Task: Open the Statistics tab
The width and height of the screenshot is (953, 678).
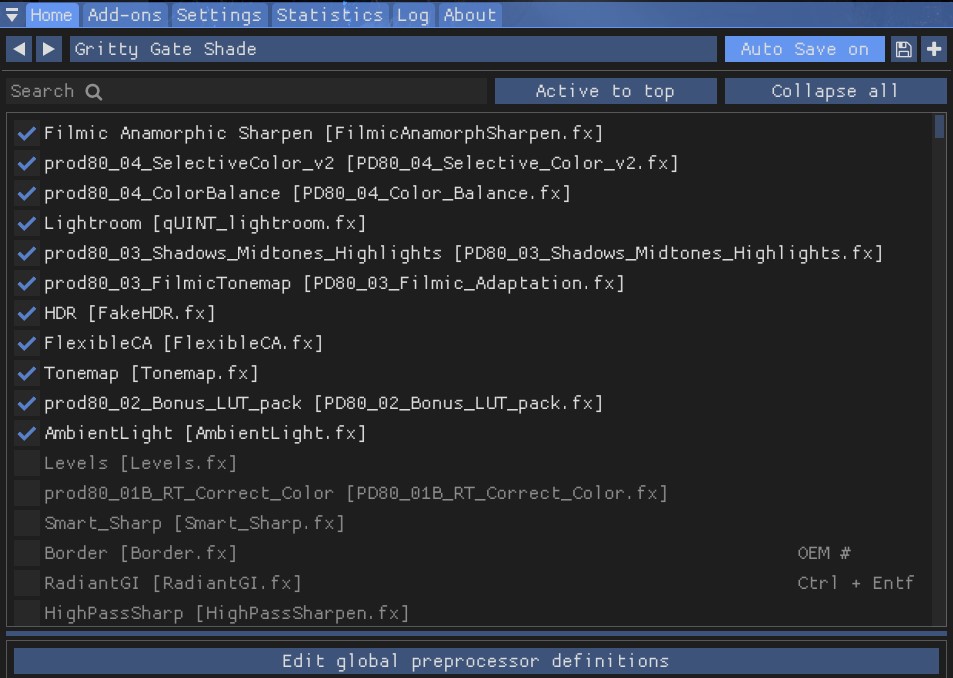Action: tap(329, 15)
